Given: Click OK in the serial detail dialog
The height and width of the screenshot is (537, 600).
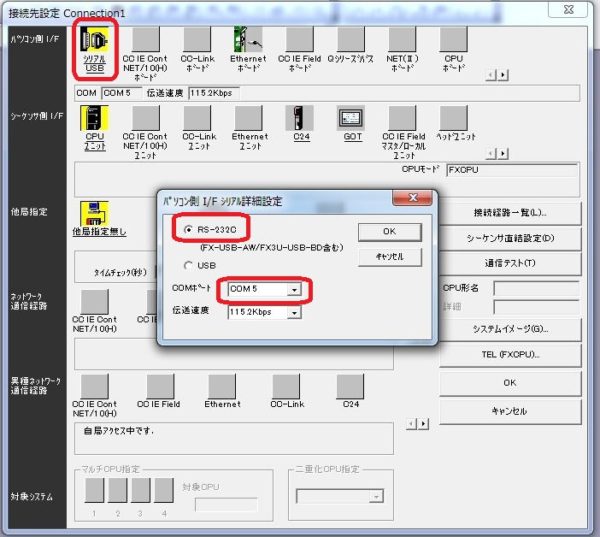Looking at the screenshot, I should pos(390,232).
